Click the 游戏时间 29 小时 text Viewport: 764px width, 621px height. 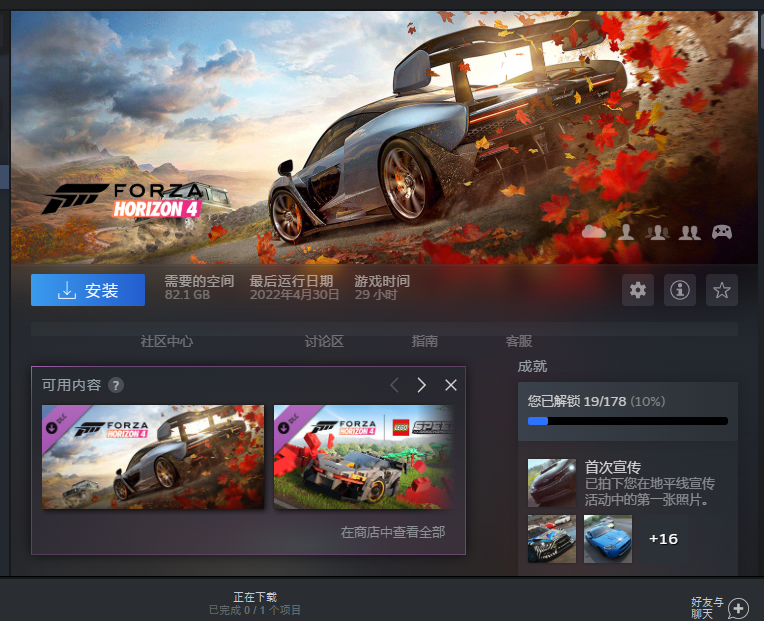(382, 287)
